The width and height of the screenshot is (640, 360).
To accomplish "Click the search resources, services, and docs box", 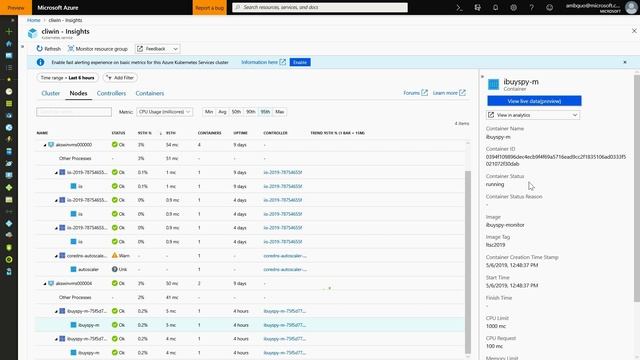I will pyautogui.click(x=320, y=7).
